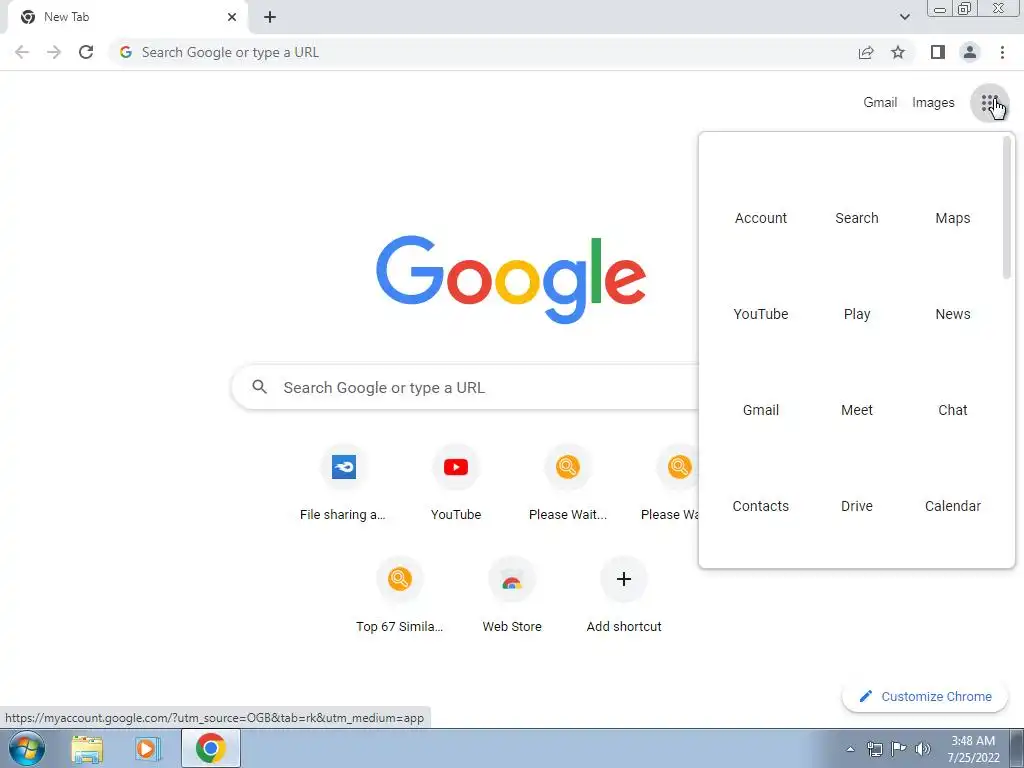
Task: Open the Windows Start button
Action: [x=27, y=748]
